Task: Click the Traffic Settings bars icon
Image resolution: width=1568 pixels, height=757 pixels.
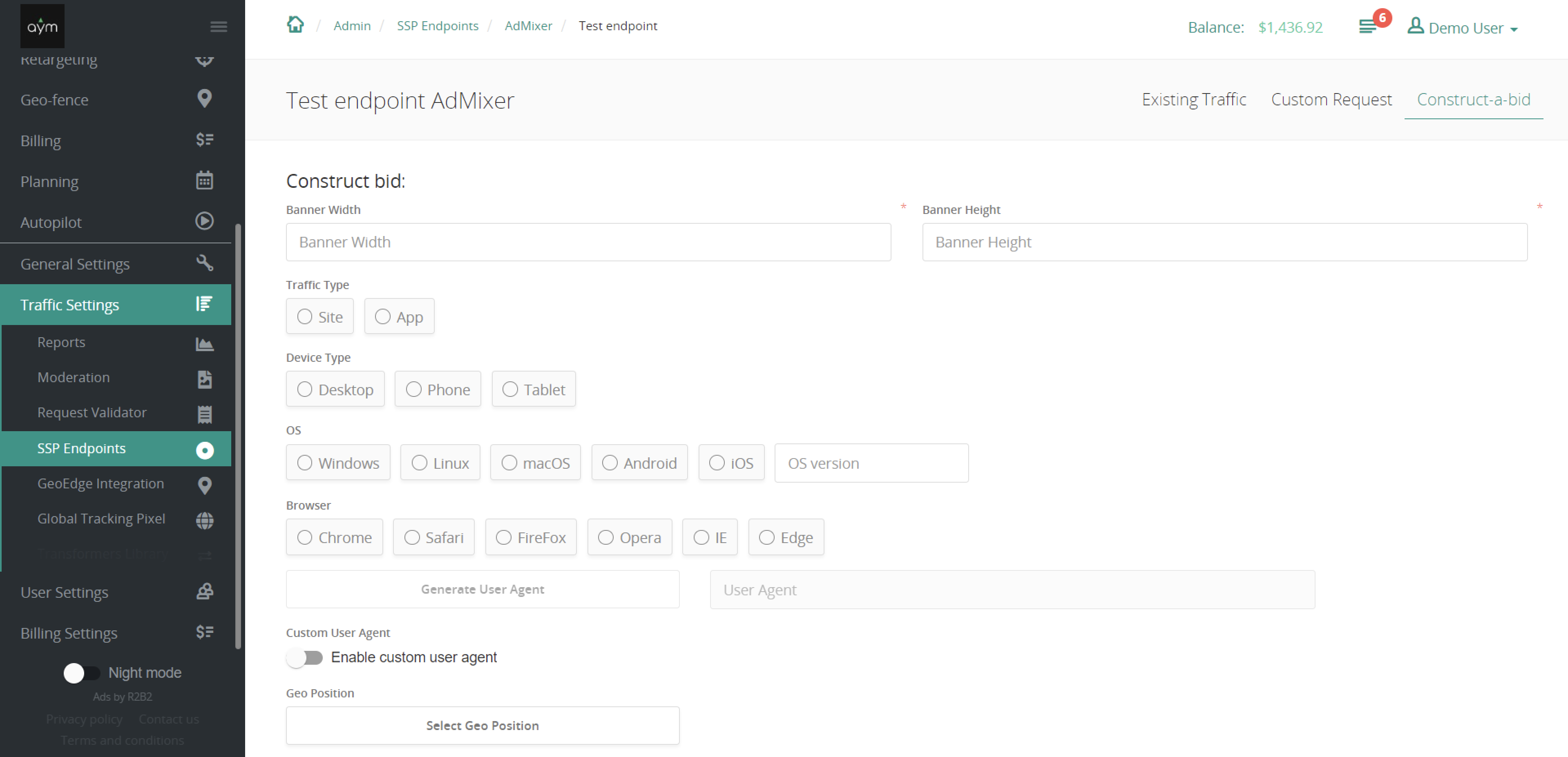Action: (x=205, y=304)
